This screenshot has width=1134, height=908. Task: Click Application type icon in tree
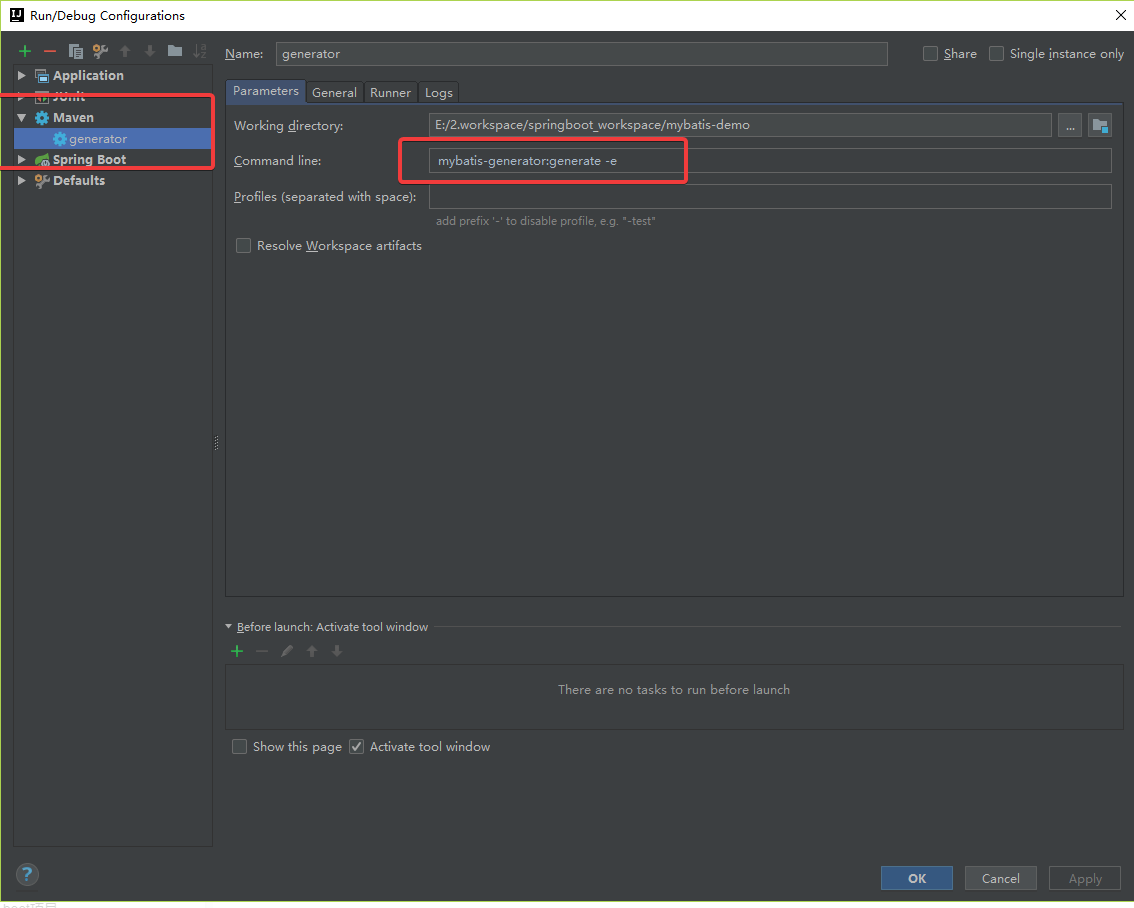pos(42,76)
